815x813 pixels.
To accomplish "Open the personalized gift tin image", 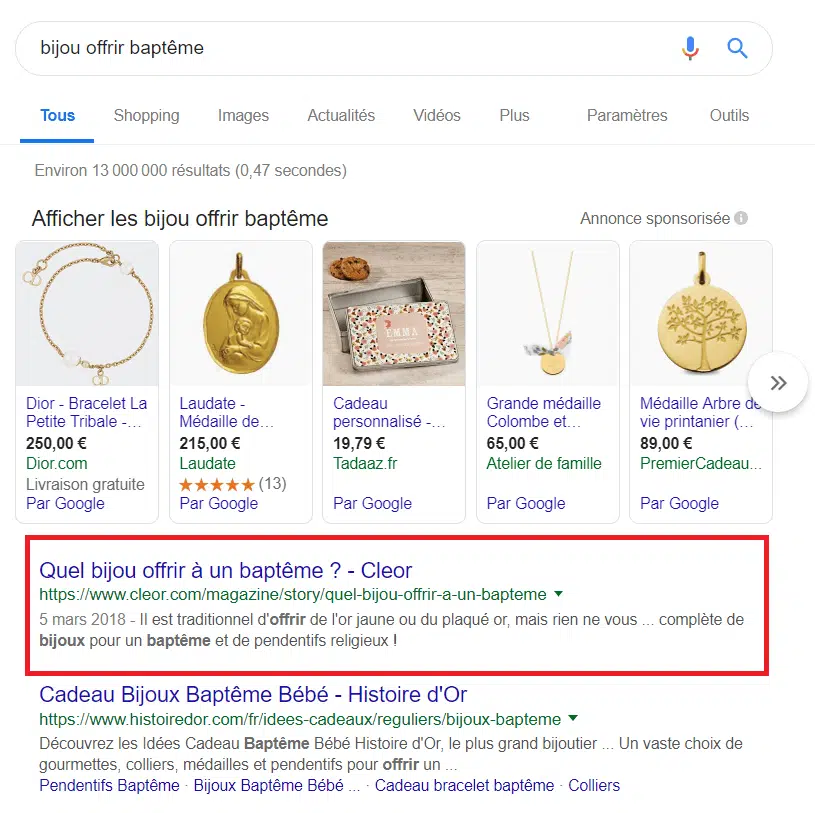I will click(x=394, y=314).
